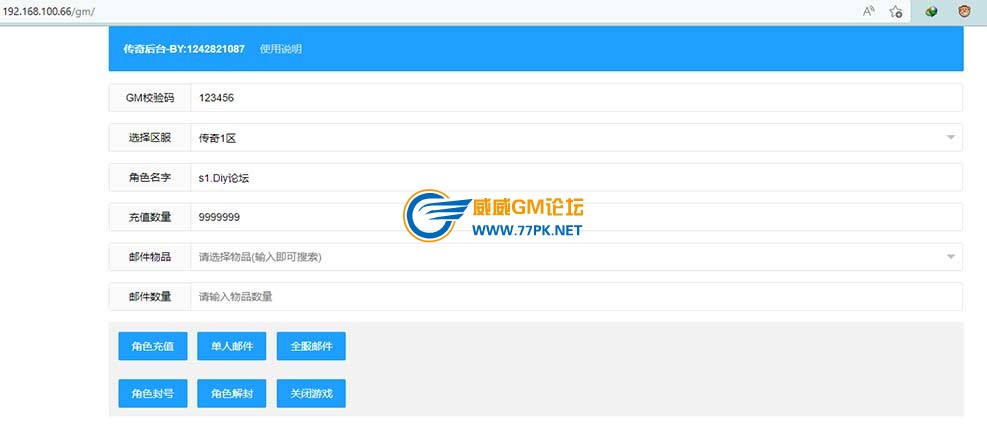987x431 pixels.
Task: Click the Read Aloud icon in address bar
Action: [x=868, y=12]
